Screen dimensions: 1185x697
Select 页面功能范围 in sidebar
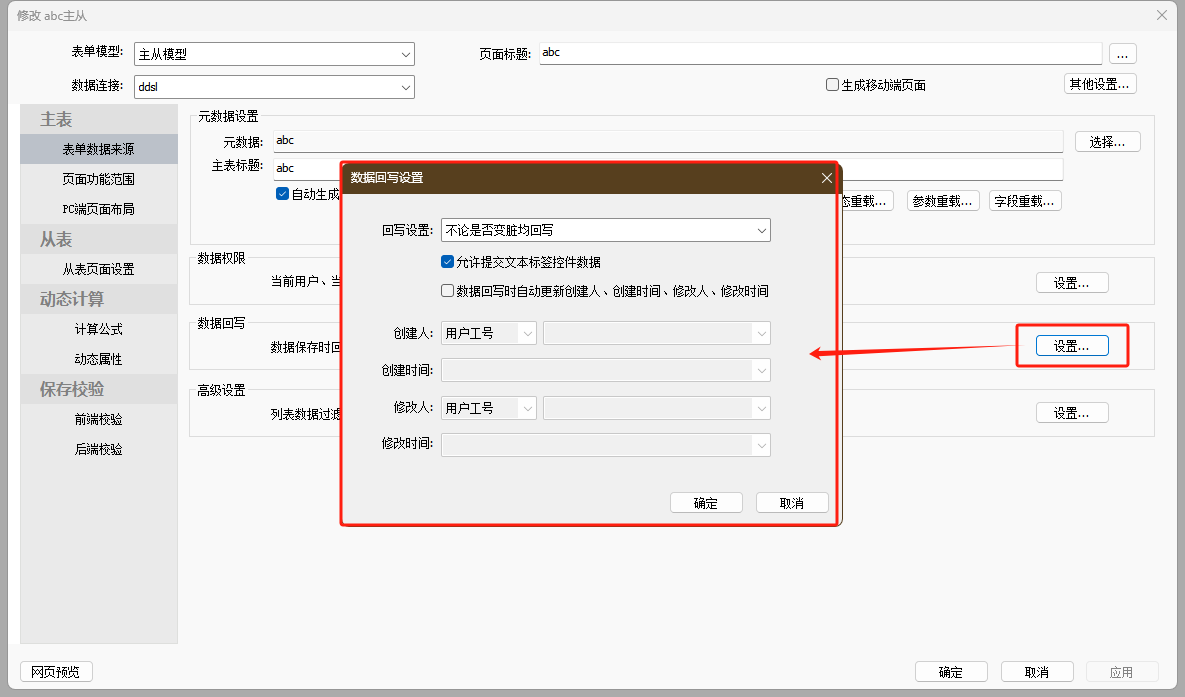(x=98, y=179)
